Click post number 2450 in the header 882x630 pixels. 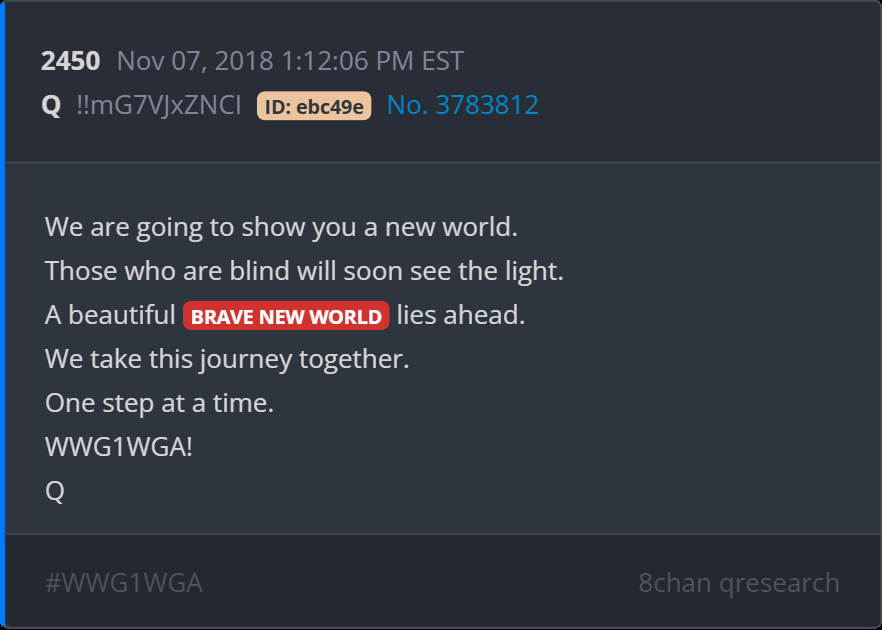click(x=70, y=61)
